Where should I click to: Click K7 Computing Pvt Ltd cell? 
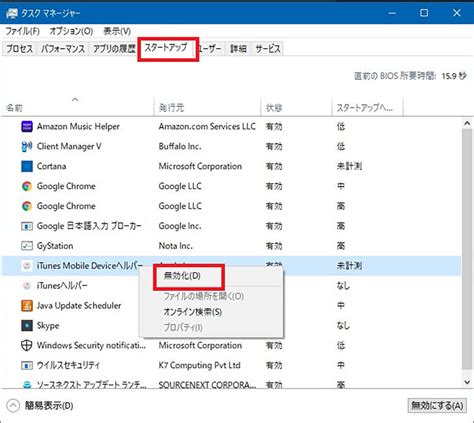[x=199, y=365]
